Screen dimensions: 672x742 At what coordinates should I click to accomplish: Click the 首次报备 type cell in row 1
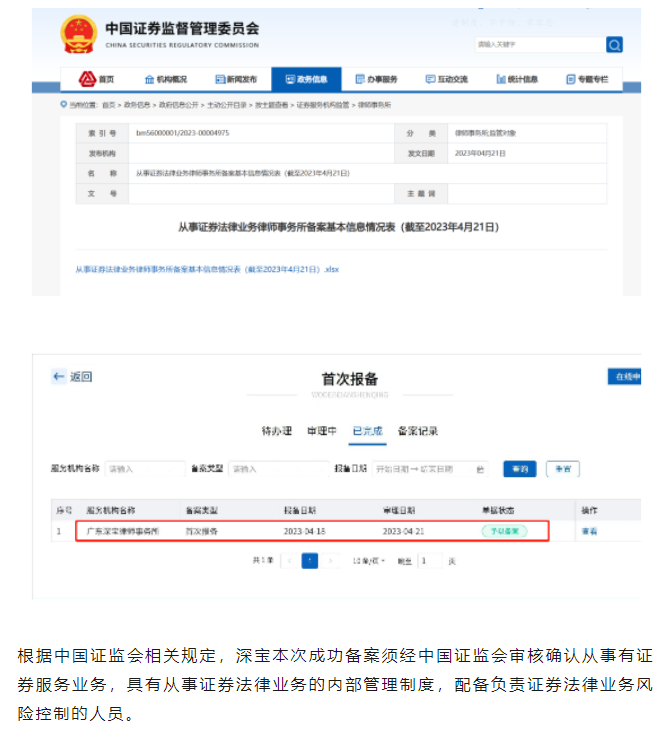202,531
